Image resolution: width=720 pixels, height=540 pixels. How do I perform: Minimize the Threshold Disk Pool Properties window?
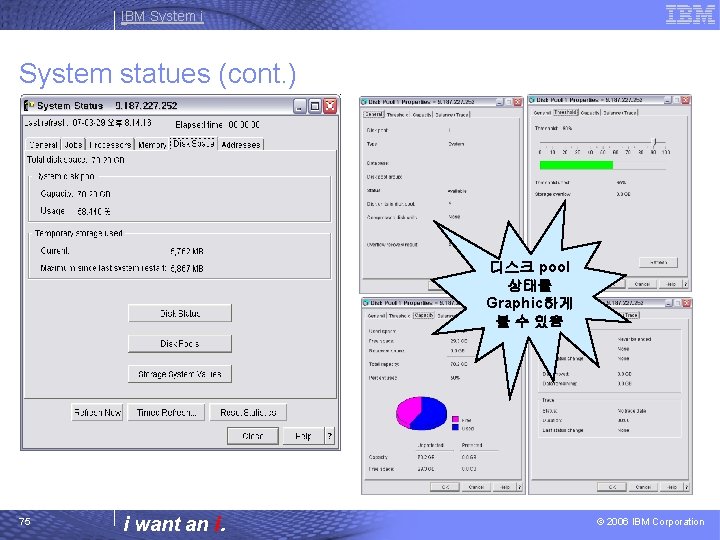pos(668,100)
